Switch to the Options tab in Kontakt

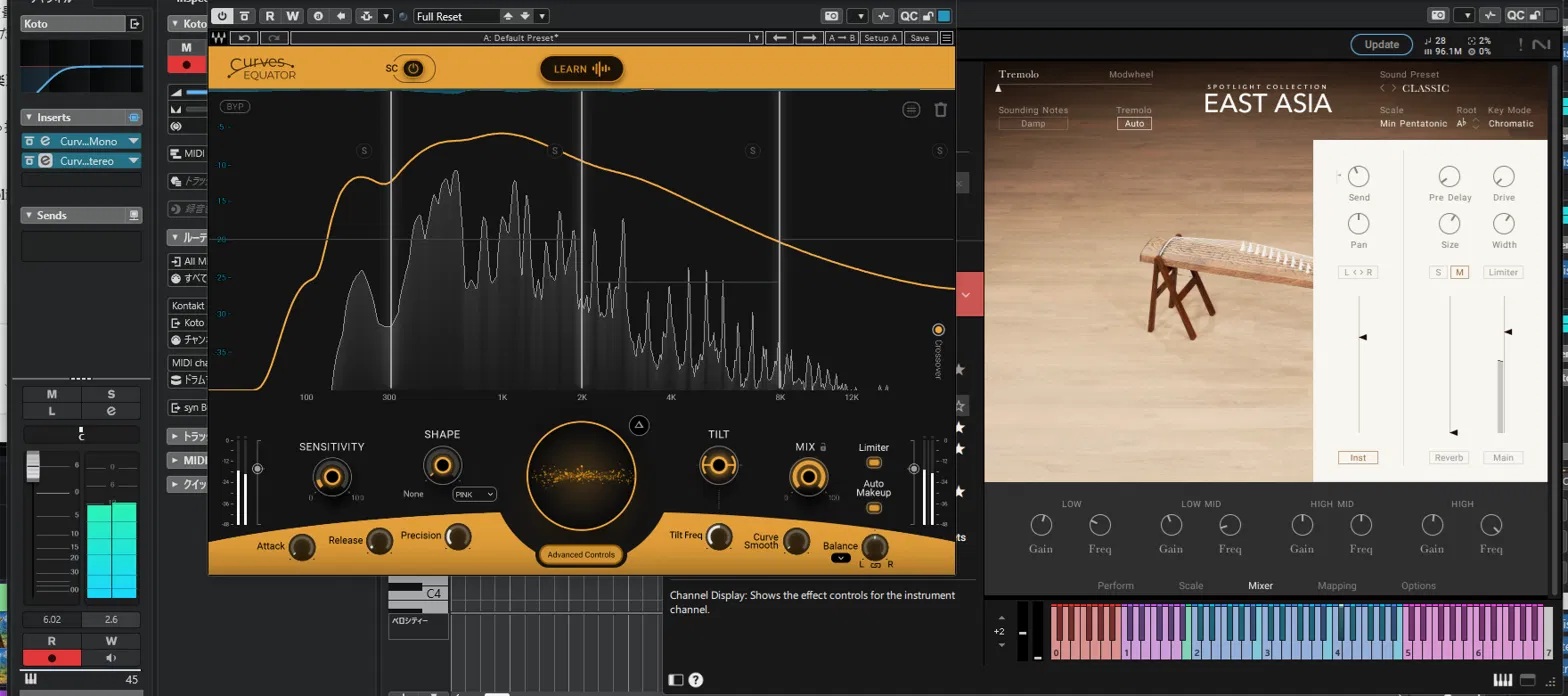(x=1418, y=586)
